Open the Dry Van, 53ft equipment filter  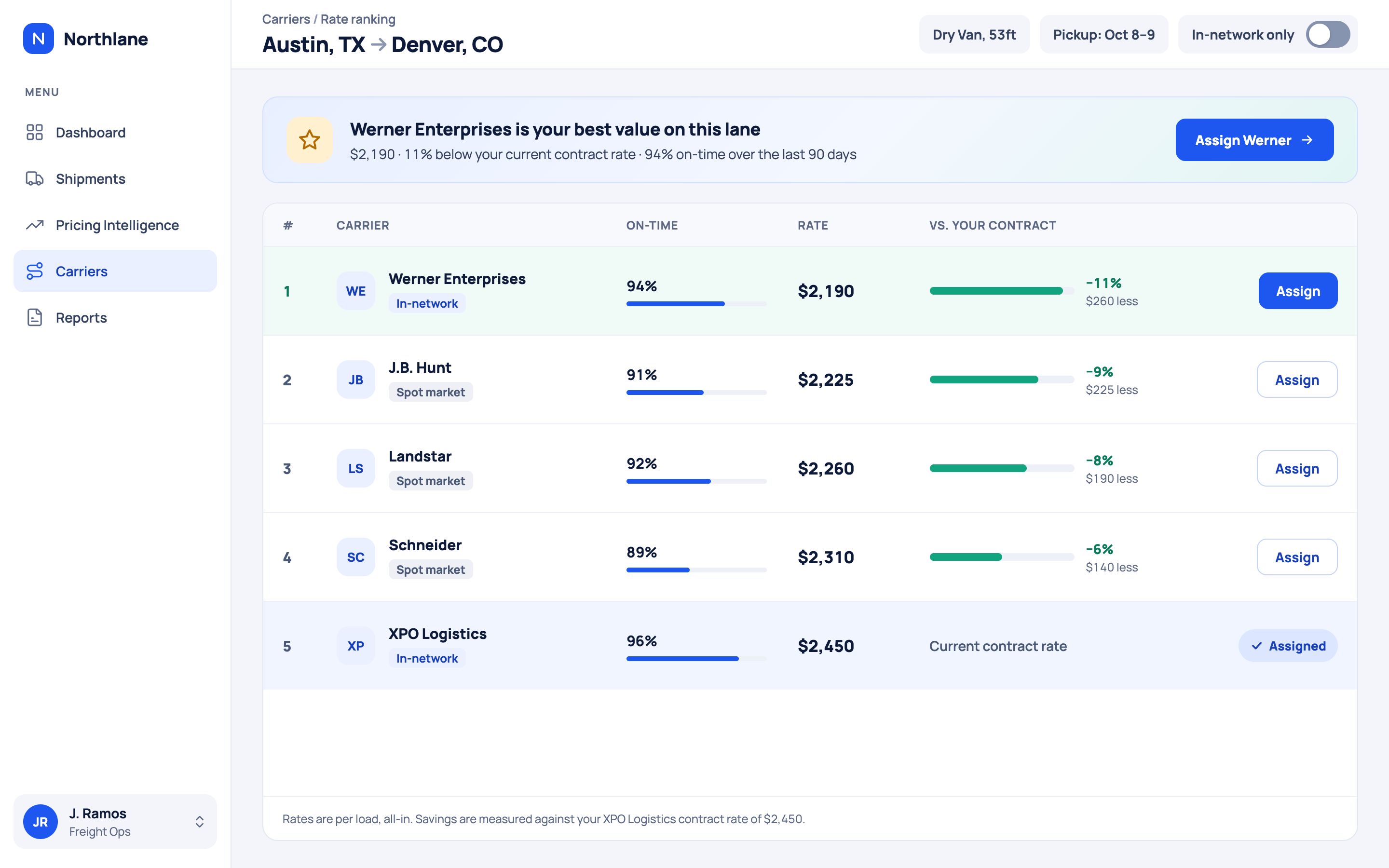click(x=974, y=34)
